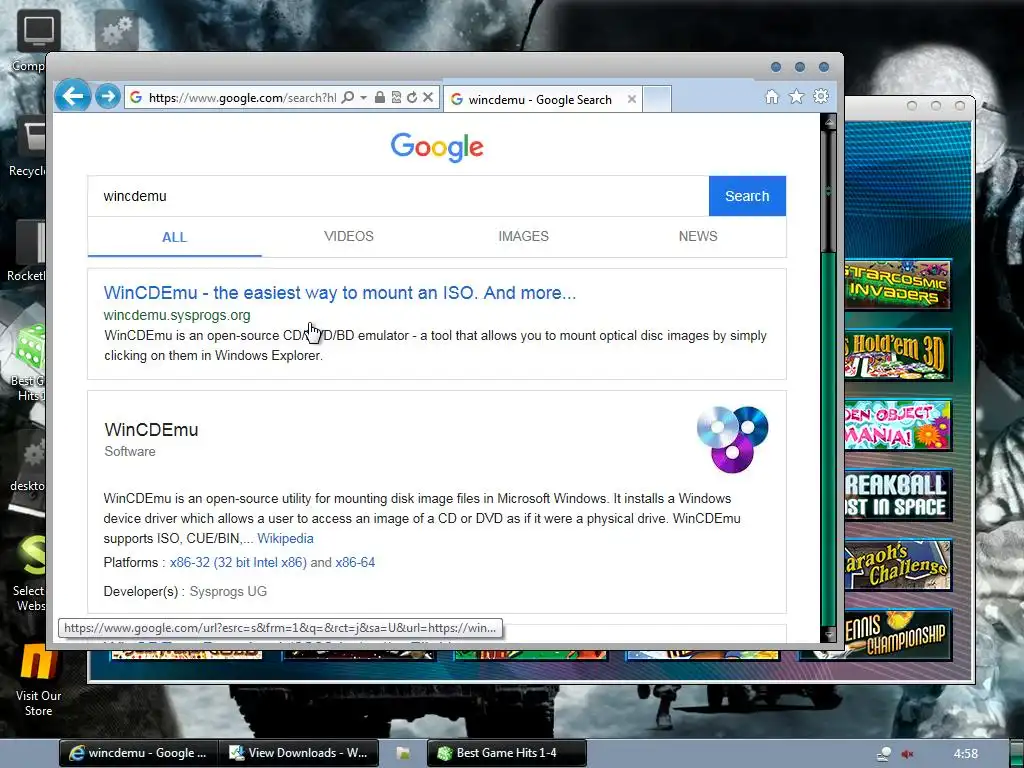Open the x86-64 platform link
The width and height of the screenshot is (1024, 768).
[355, 562]
